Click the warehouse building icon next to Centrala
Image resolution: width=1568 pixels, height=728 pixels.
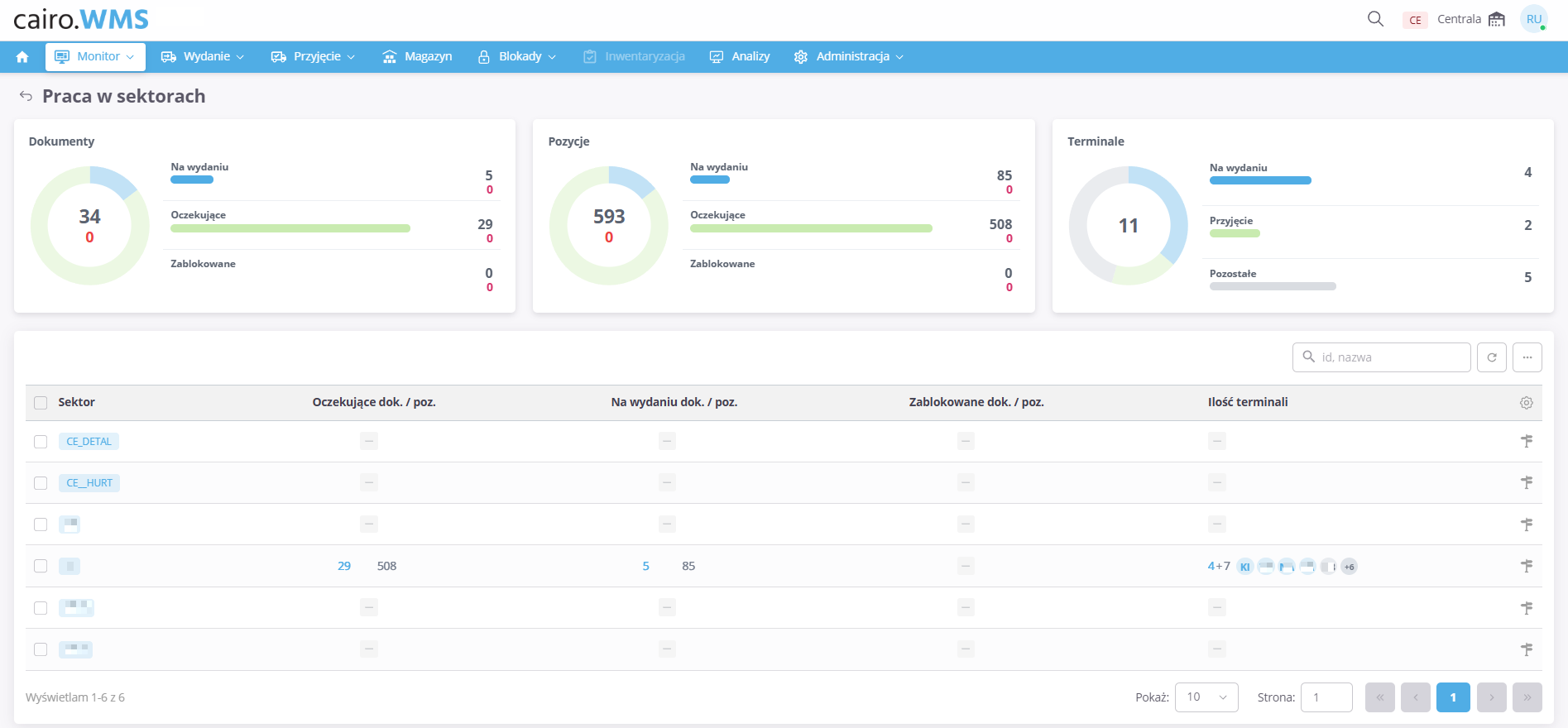(x=1497, y=19)
